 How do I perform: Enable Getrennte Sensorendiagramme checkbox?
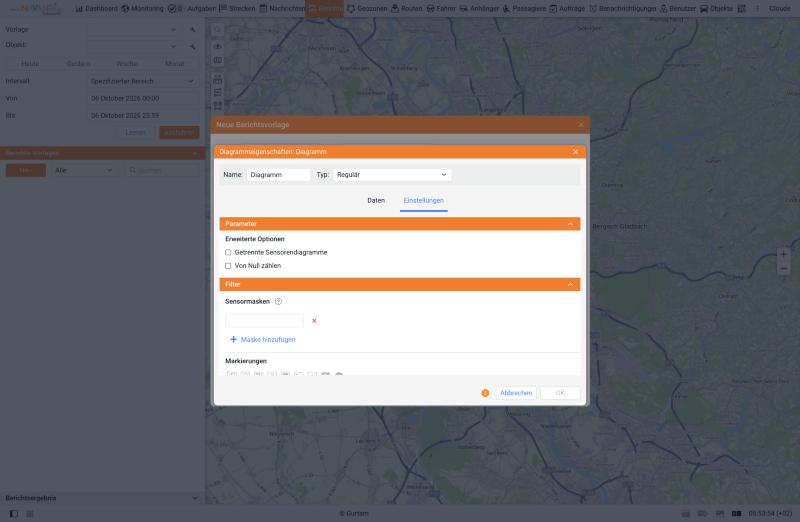click(228, 253)
